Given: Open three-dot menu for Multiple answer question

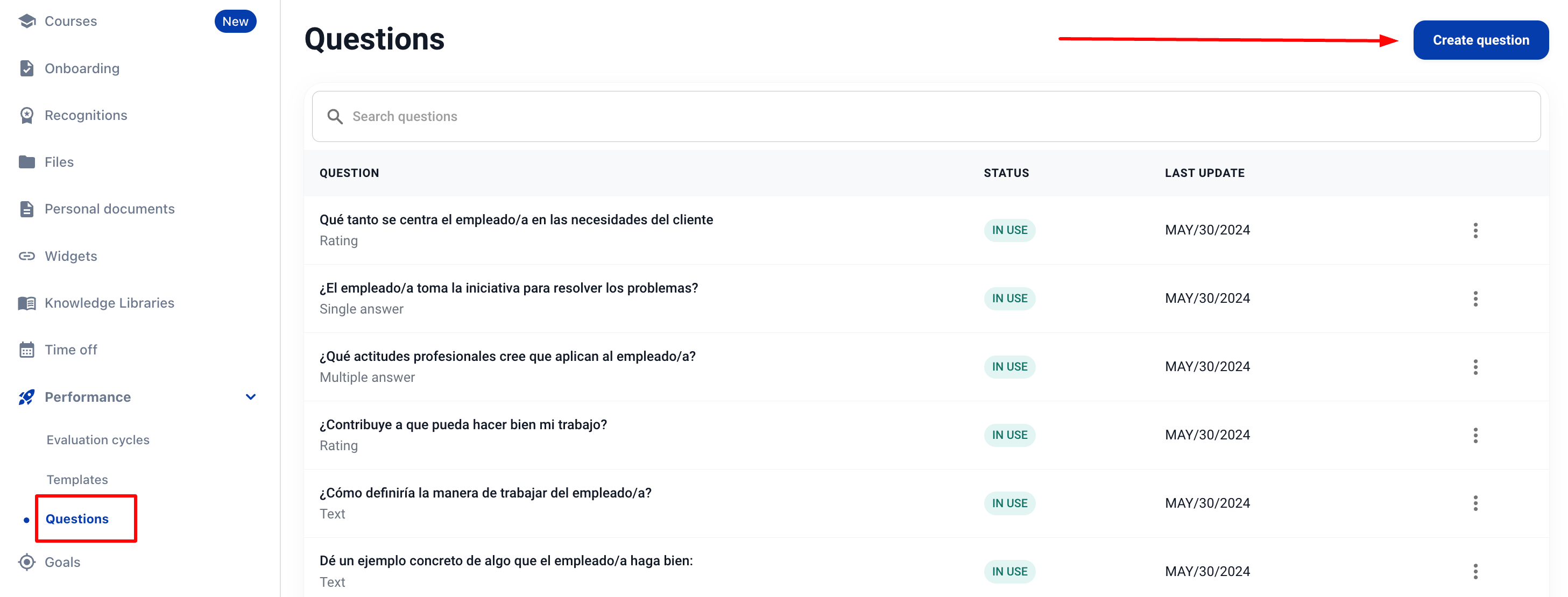Looking at the screenshot, I should coord(1475,366).
